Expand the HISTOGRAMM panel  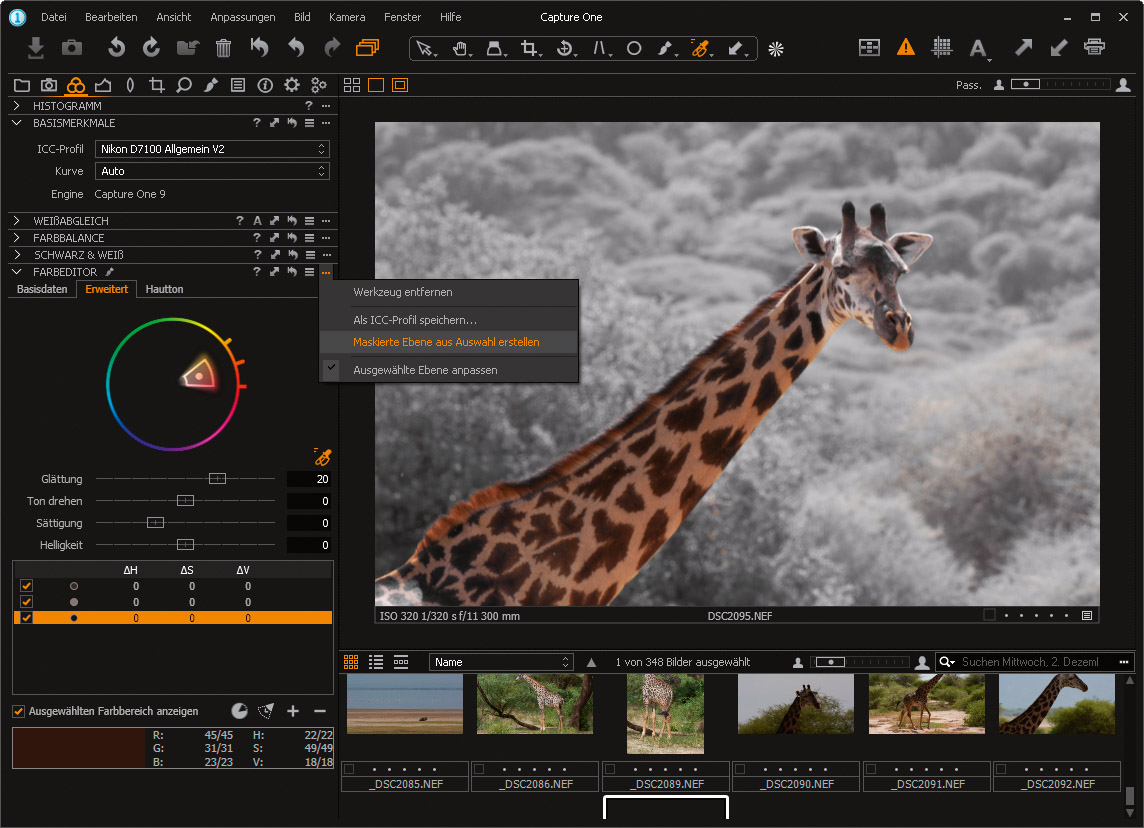coord(17,105)
